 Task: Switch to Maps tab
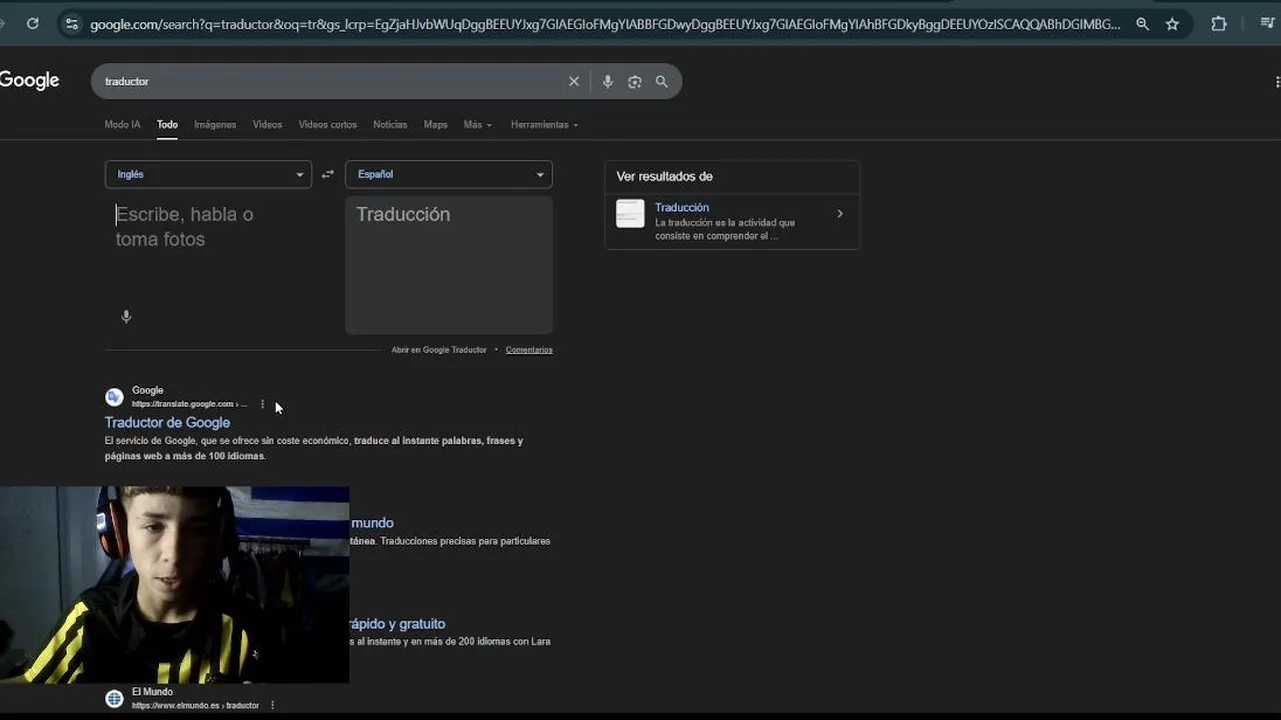pyautogui.click(x=435, y=125)
